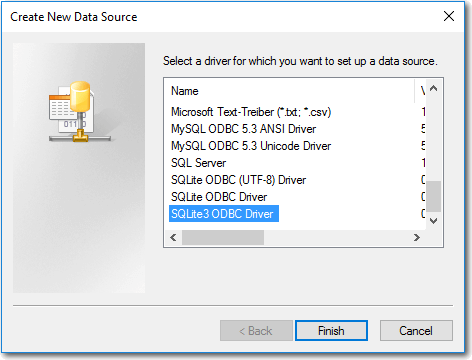The height and width of the screenshot is (360, 472).
Task: Click the driver list scroll-down arrow
Action: [433, 221]
